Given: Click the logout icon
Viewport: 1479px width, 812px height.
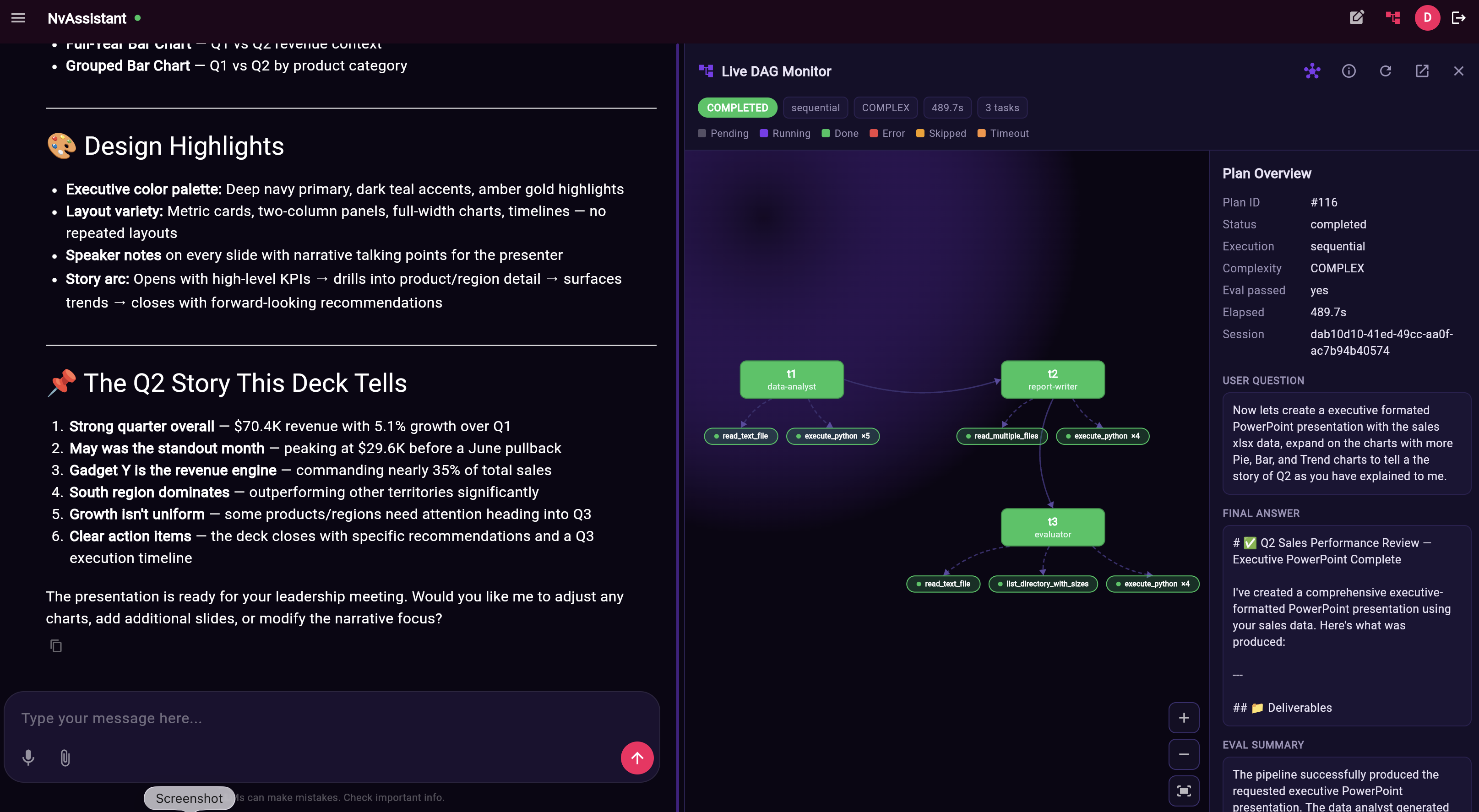Looking at the screenshot, I should [1458, 18].
